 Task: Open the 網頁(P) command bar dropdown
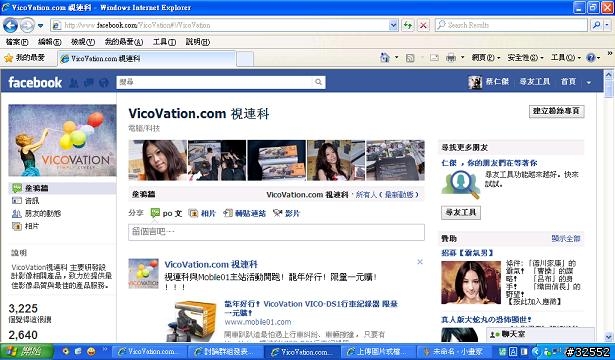pos(486,58)
